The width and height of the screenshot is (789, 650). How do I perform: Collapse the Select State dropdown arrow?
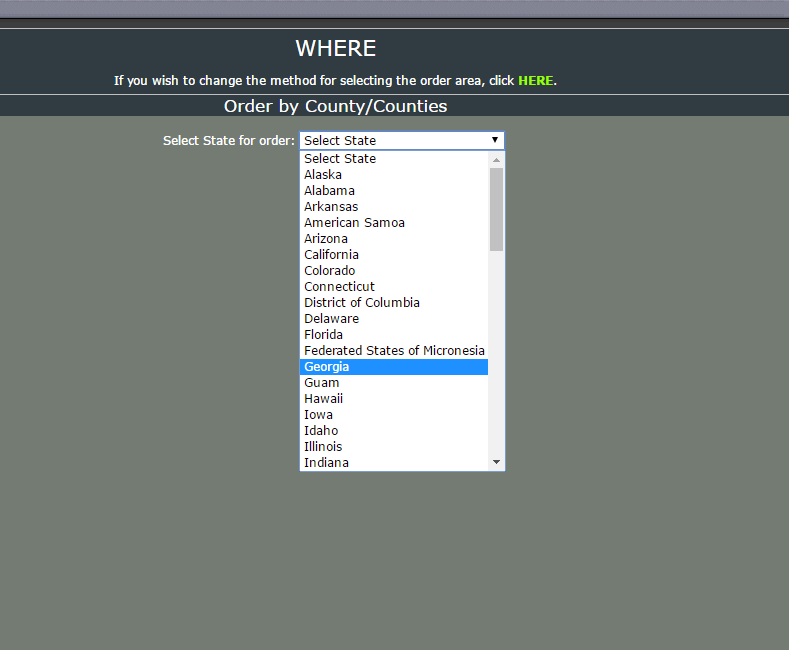(x=494, y=141)
